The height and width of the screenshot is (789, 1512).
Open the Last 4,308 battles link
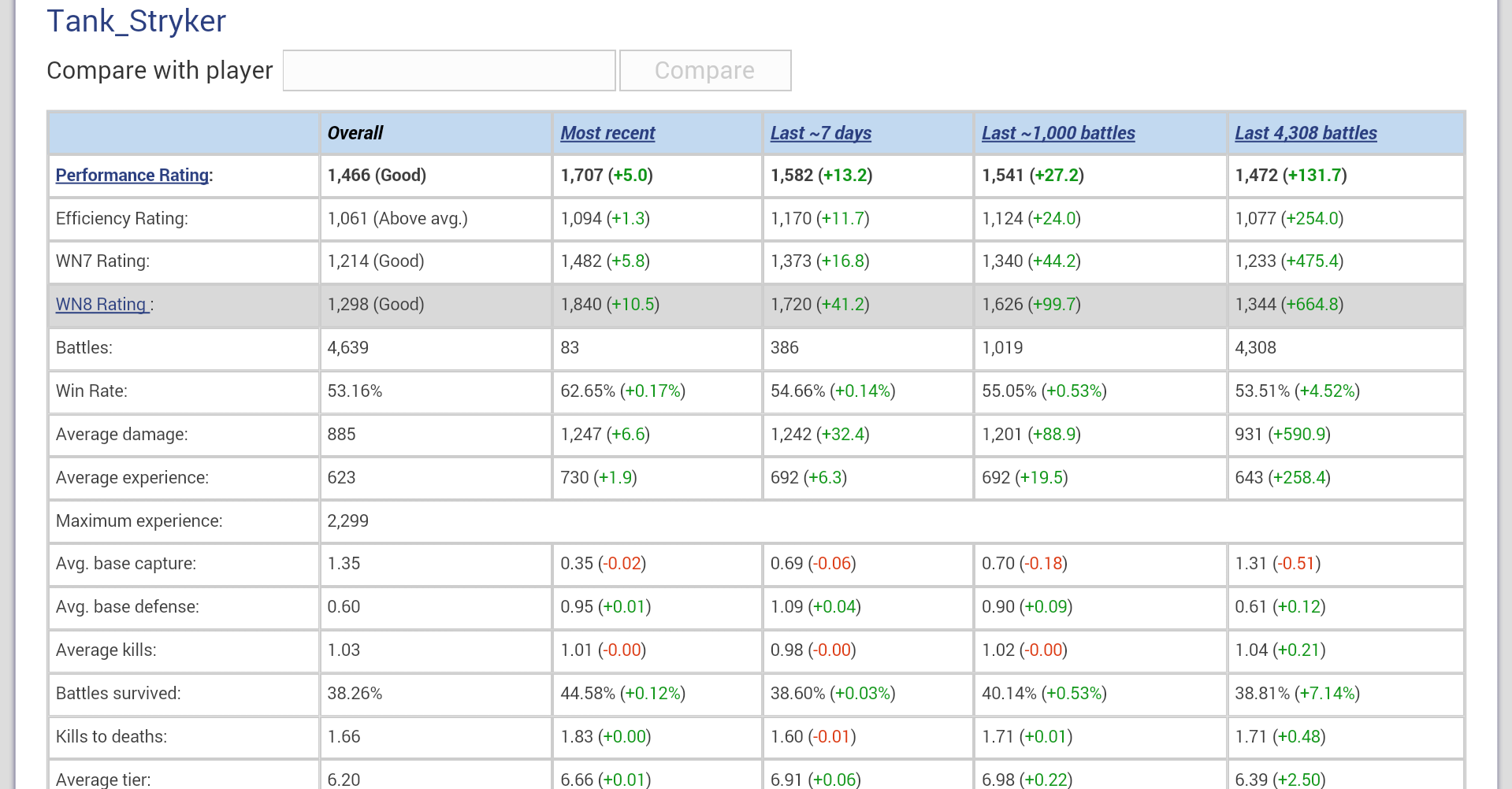[1306, 133]
